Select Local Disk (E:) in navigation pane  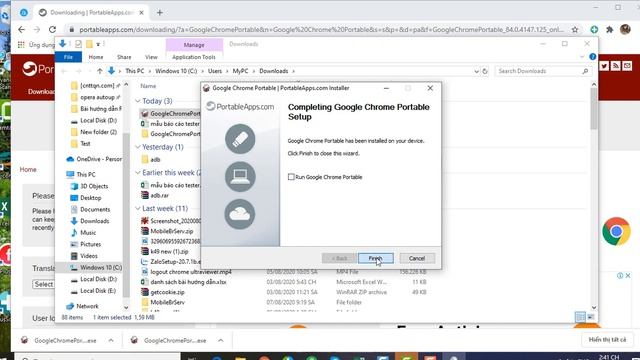(98, 291)
